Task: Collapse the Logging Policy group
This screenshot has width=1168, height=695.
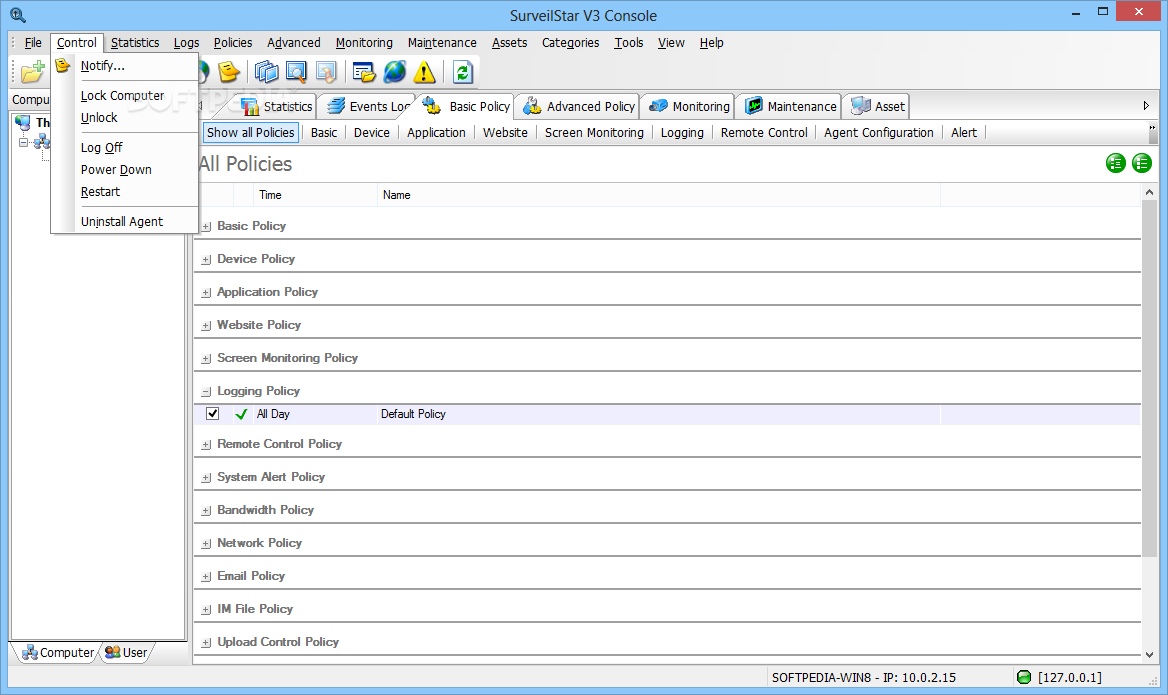Action: point(206,392)
